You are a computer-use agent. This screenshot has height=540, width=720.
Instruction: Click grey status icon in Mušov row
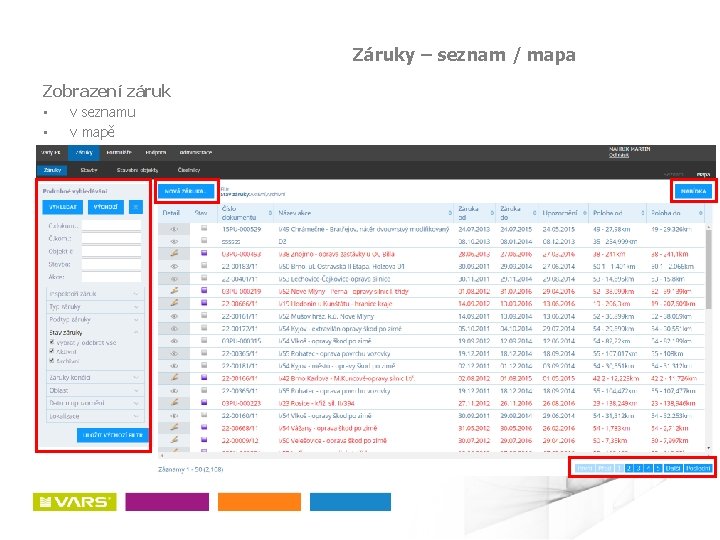click(x=204, y=316)
